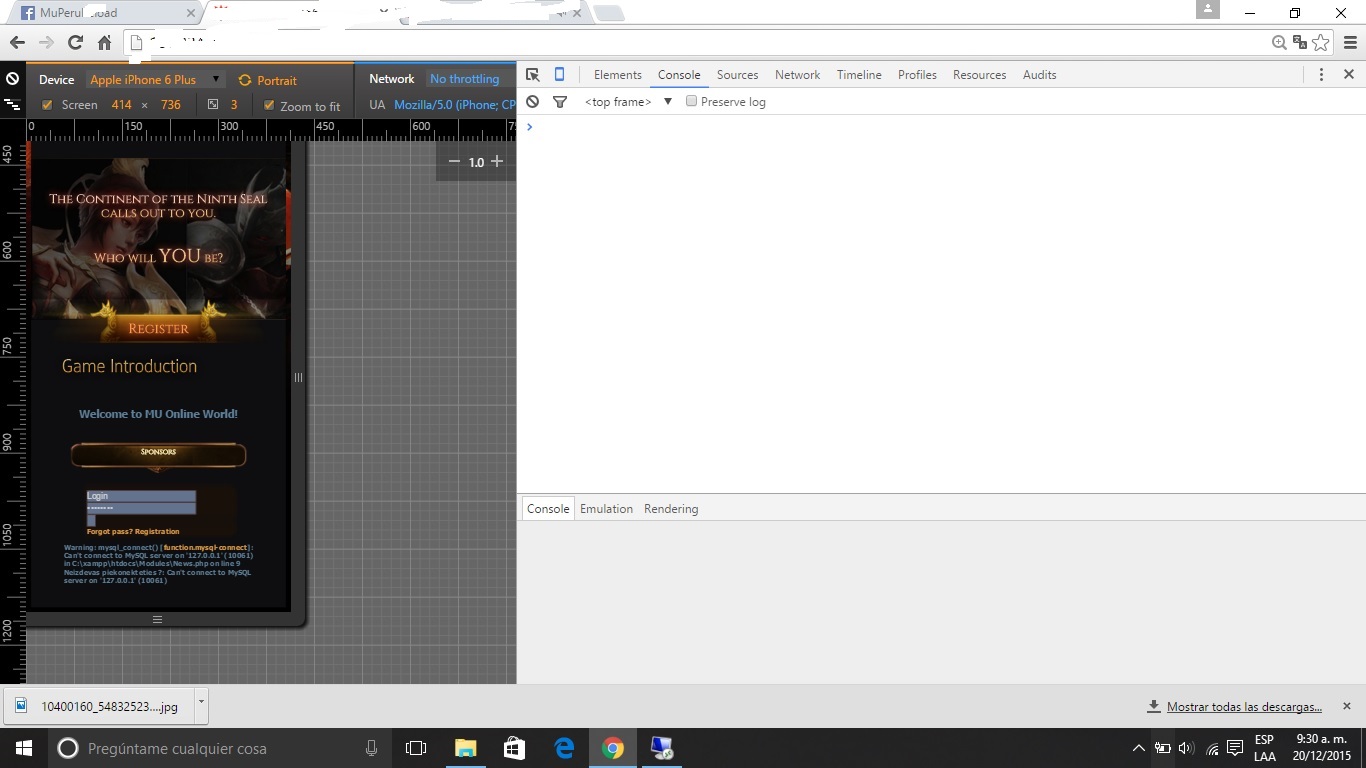Viewport: 1366px width, 768px height.
Task: Zoom out the emulated viewport
Action: [x=454, y=162]
